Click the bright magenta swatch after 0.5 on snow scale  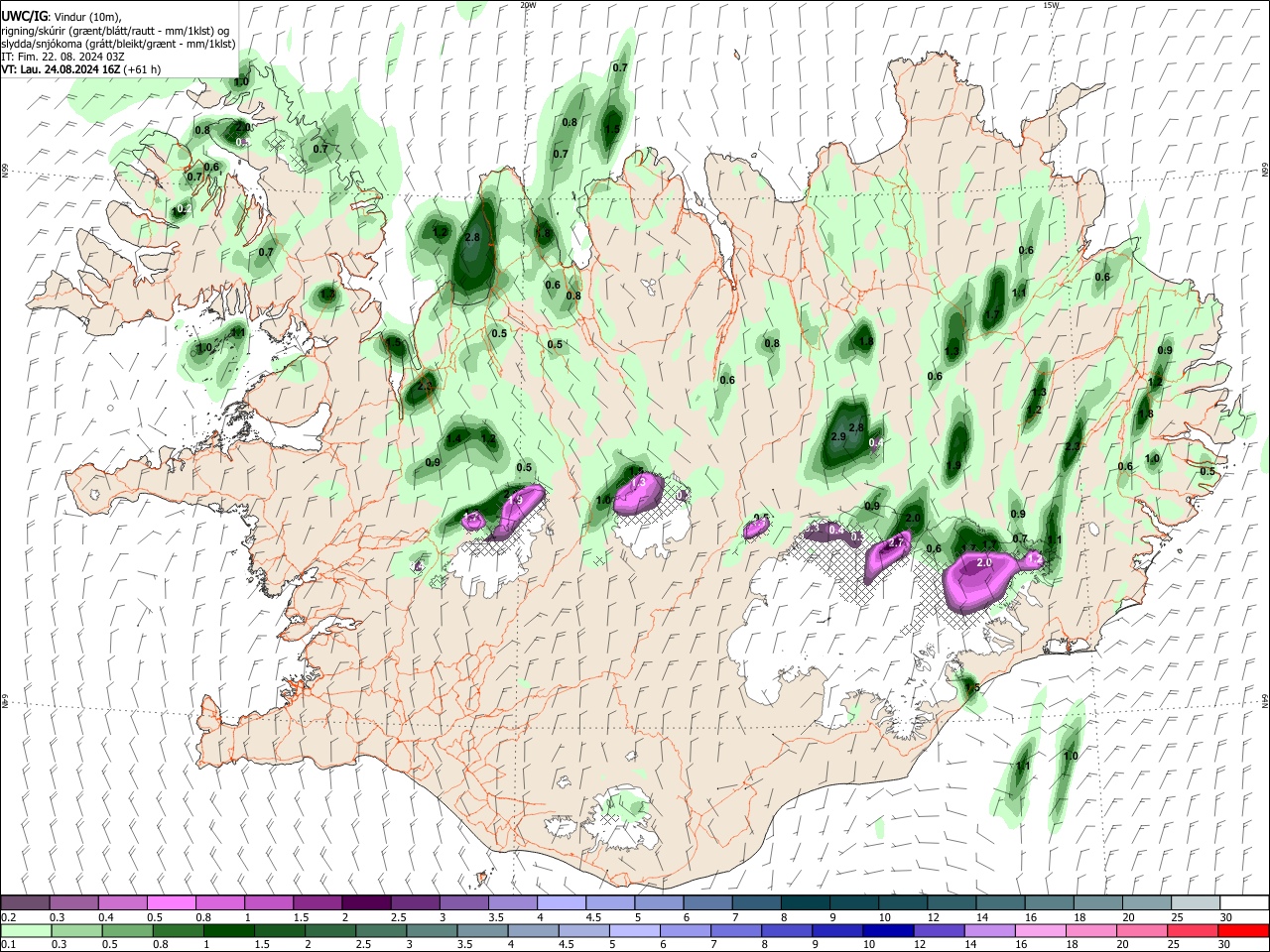point(171,903)
